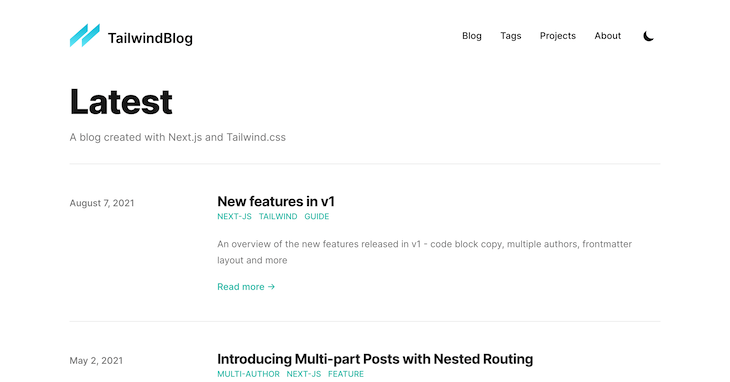Select the FEATURE tag
Viewport: 730px width, 382px height.
[x=346, y=374]
